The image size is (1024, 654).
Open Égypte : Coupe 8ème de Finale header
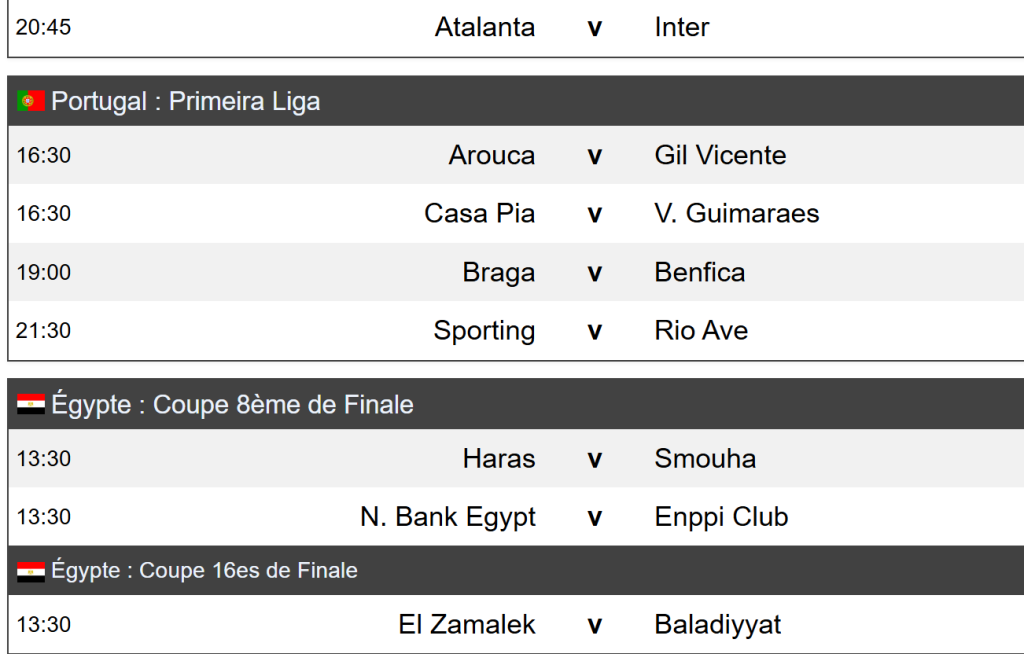coord(232,405)
